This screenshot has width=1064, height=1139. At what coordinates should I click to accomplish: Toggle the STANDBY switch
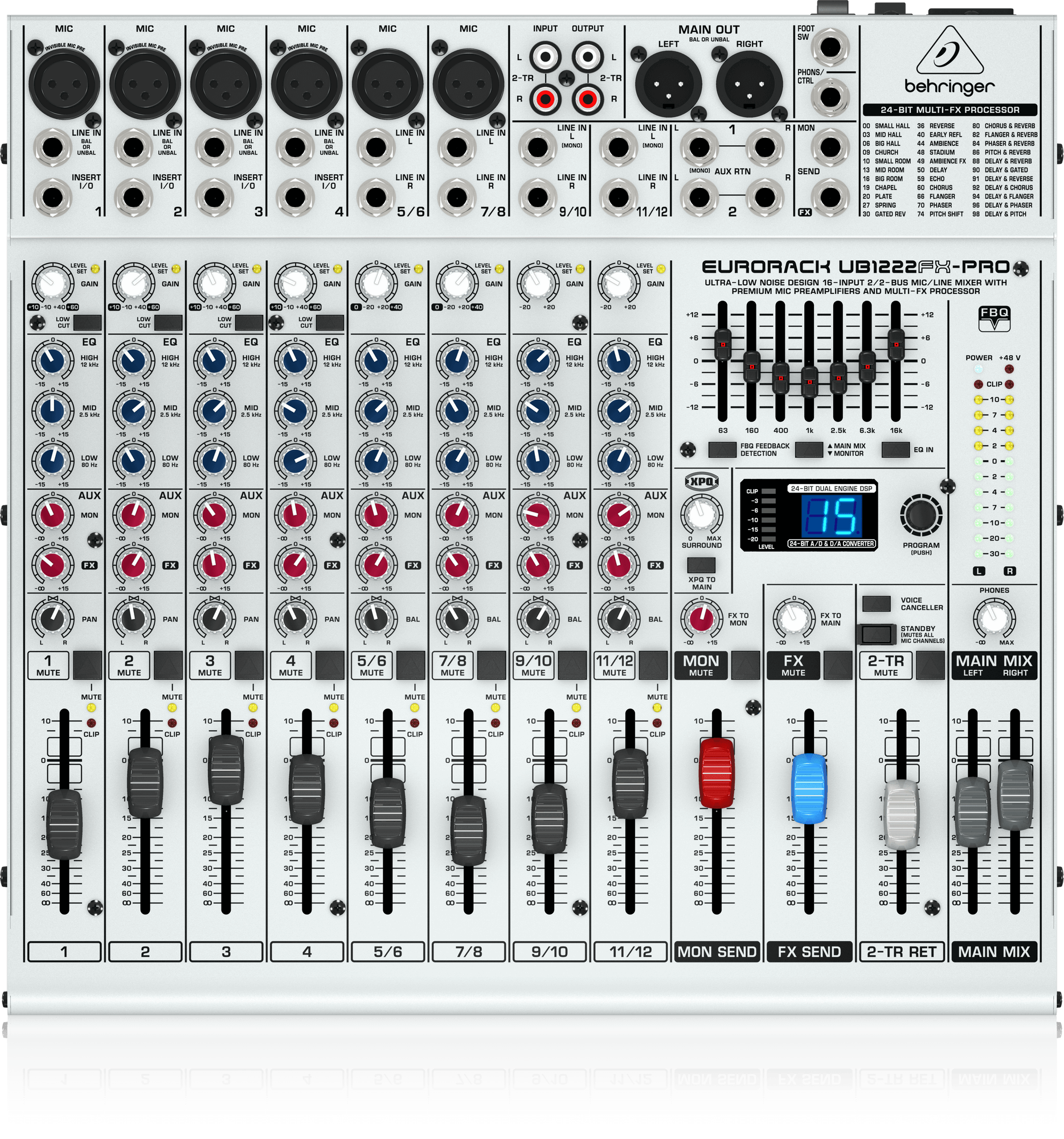877,634
